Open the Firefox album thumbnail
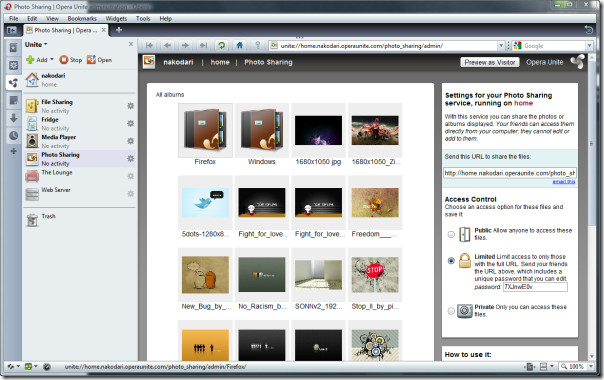Screen dimensions: 604x380 pyautogui.click(x=205, y=130)
